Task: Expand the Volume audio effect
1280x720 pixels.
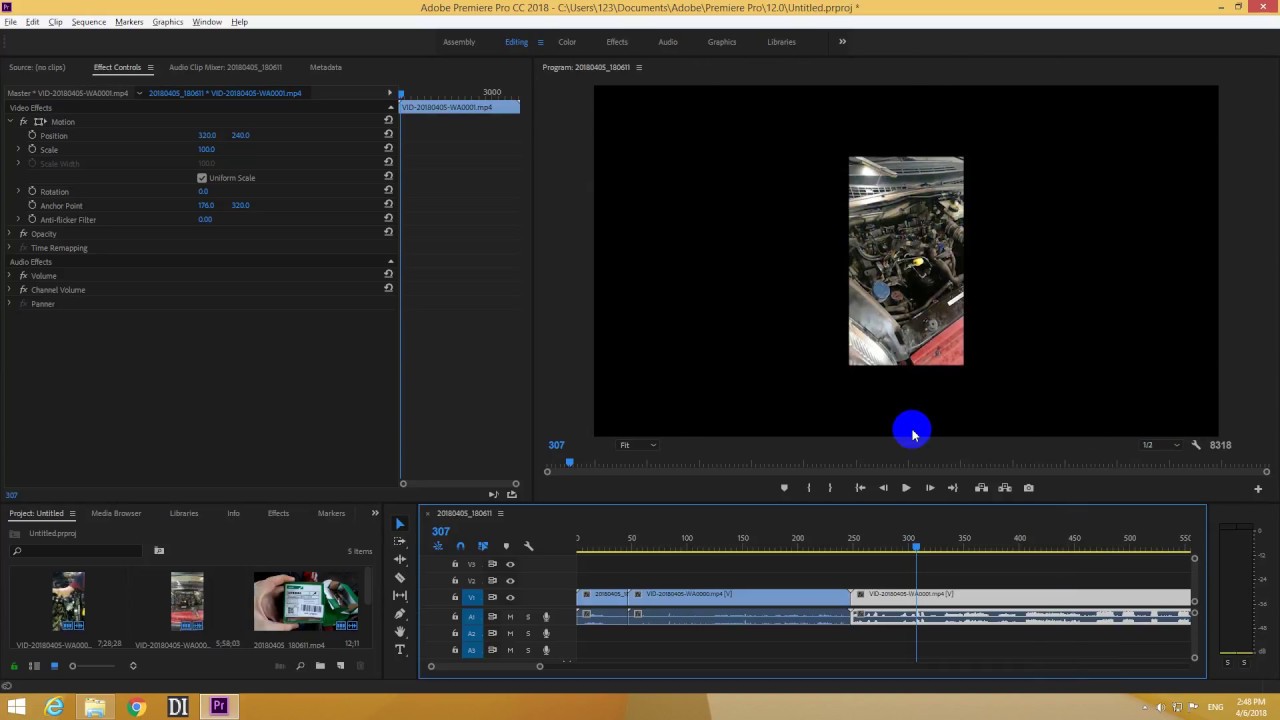Action: [x=10, y=276]
